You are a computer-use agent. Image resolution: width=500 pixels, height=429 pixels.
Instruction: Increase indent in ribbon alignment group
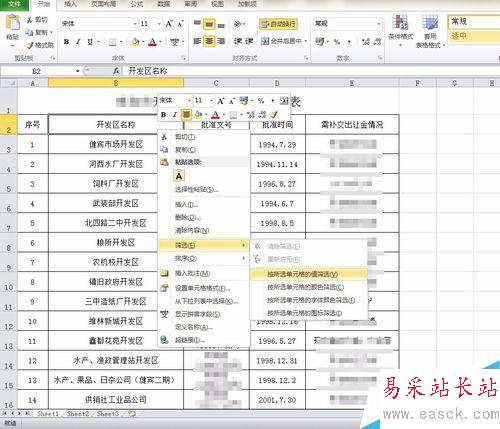(249, 41)
